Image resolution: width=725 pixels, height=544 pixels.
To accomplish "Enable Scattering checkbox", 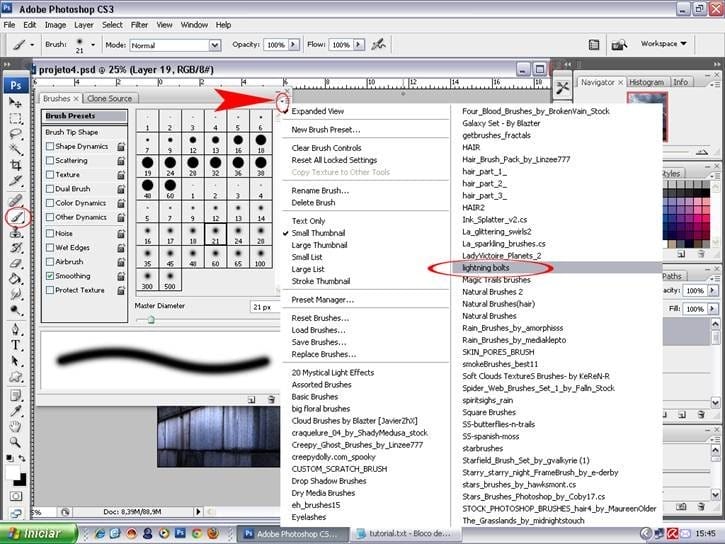I will (x=50, y=160).
